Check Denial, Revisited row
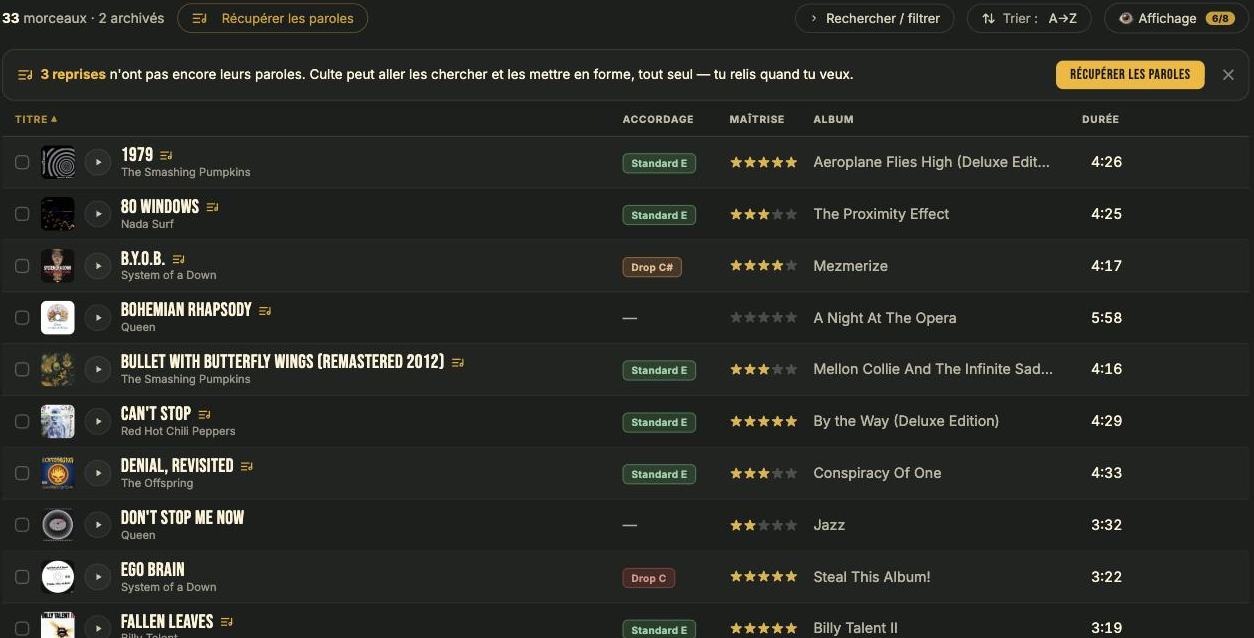Image resolution: width=1254 pixels, height=638 pixels. pyautogui.click(x=22, y=474)
